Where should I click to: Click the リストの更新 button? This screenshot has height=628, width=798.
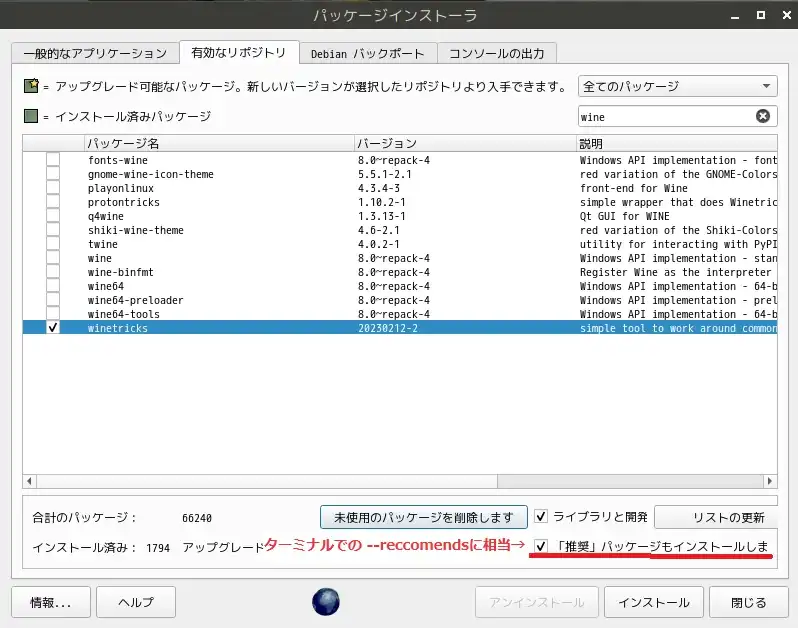pos(716,517)
